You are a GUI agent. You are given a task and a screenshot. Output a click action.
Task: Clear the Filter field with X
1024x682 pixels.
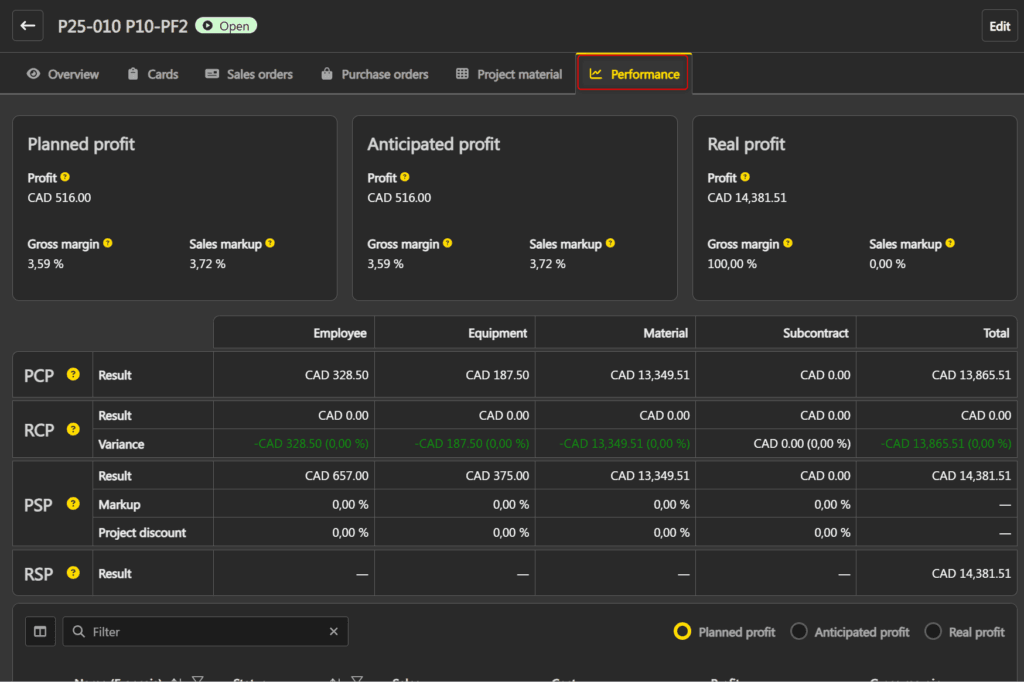[x=334, y=632]
